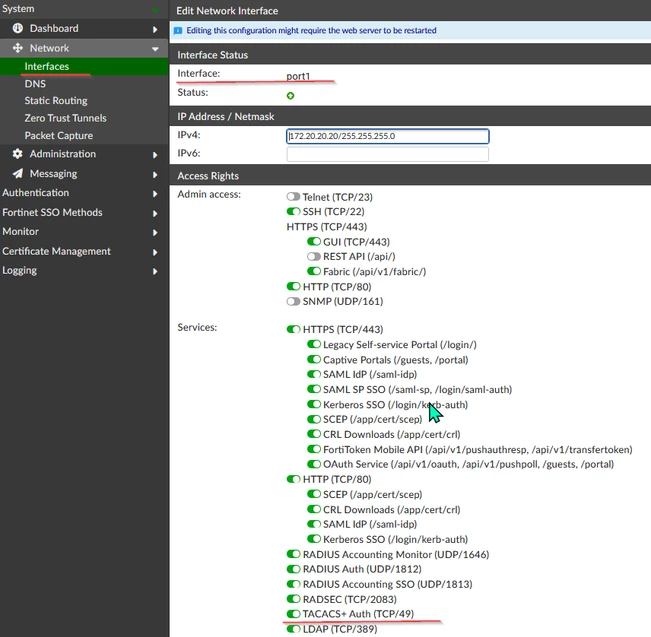Screen dimensions: 651x637
Task: Expand the Messaging menu arrow
Action: [x=155, y=175]
